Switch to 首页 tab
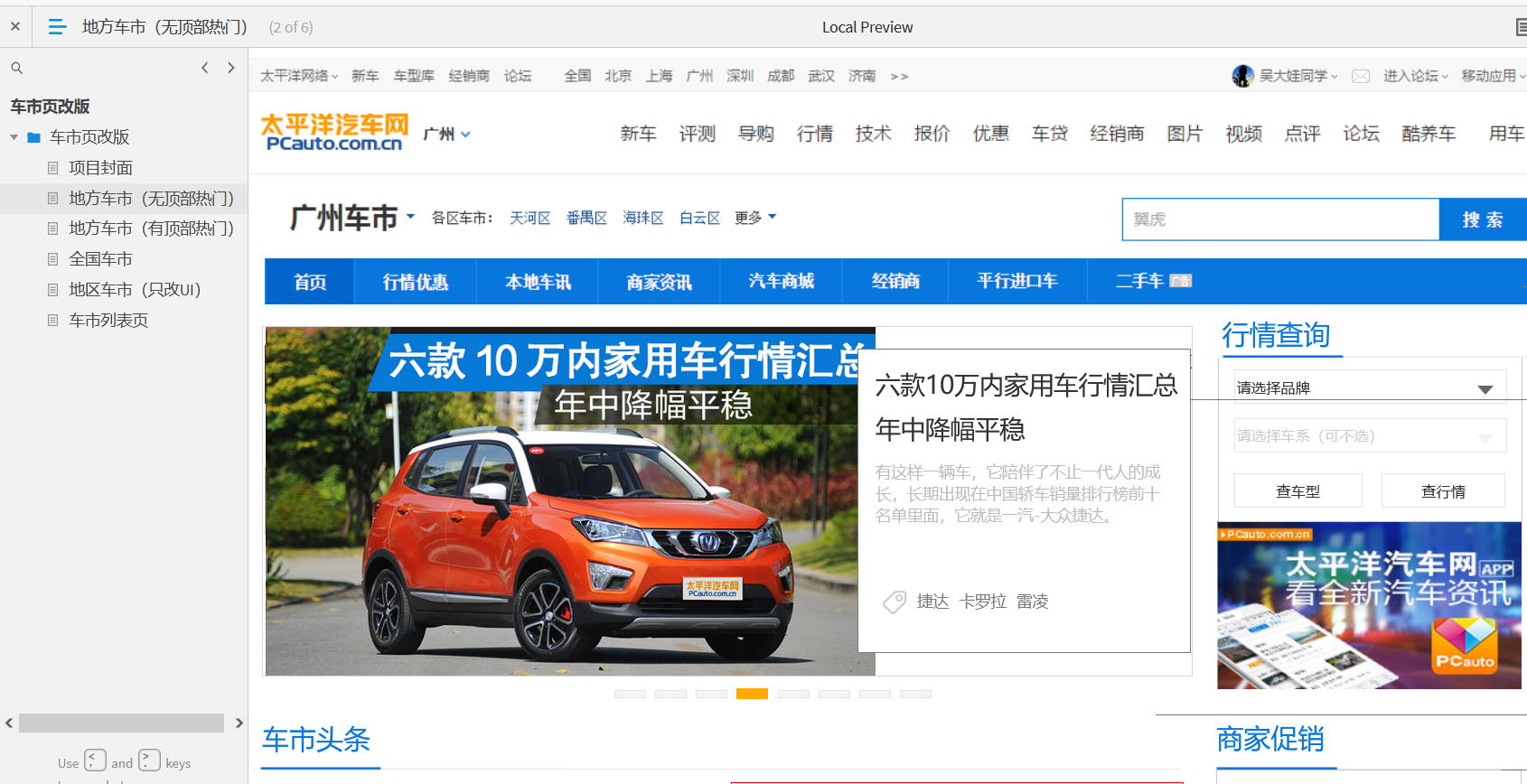This screenshot has height=784, width=1527. click(x=310, y=282)
